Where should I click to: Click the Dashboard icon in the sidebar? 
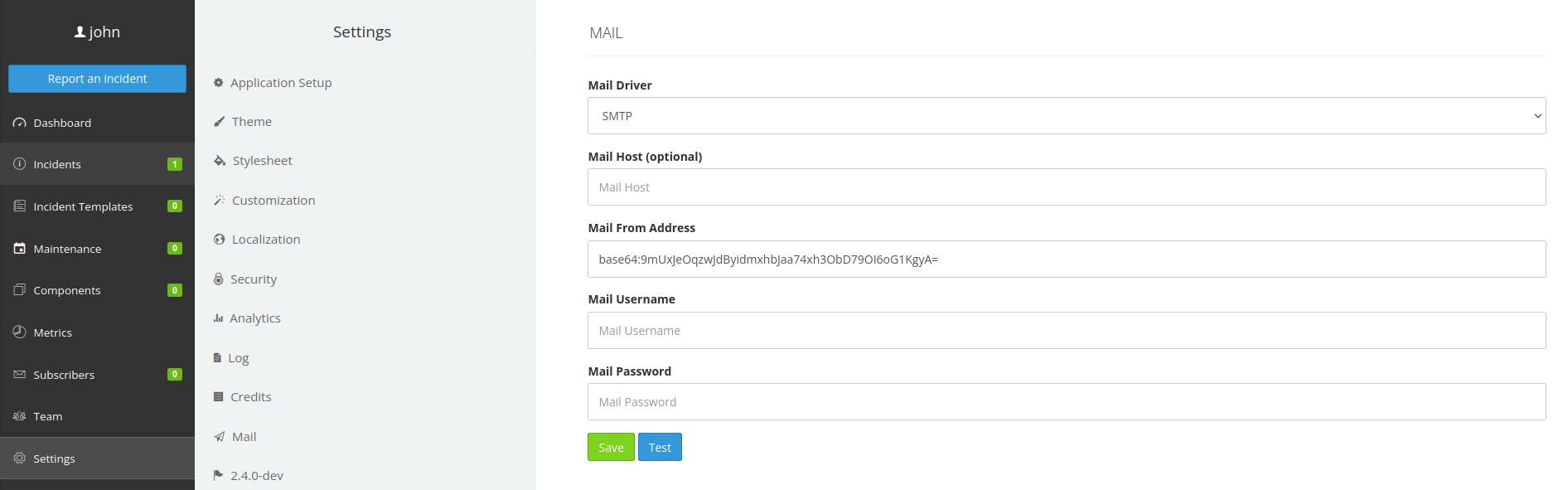[20, 122]
